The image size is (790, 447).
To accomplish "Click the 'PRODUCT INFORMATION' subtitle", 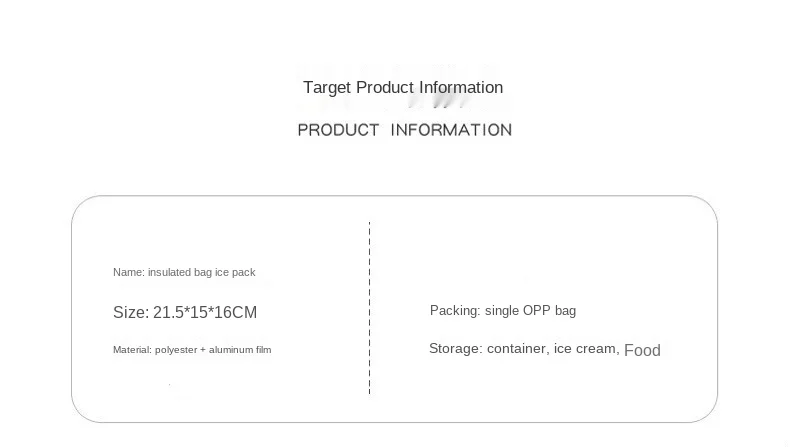I will point(405,130).
